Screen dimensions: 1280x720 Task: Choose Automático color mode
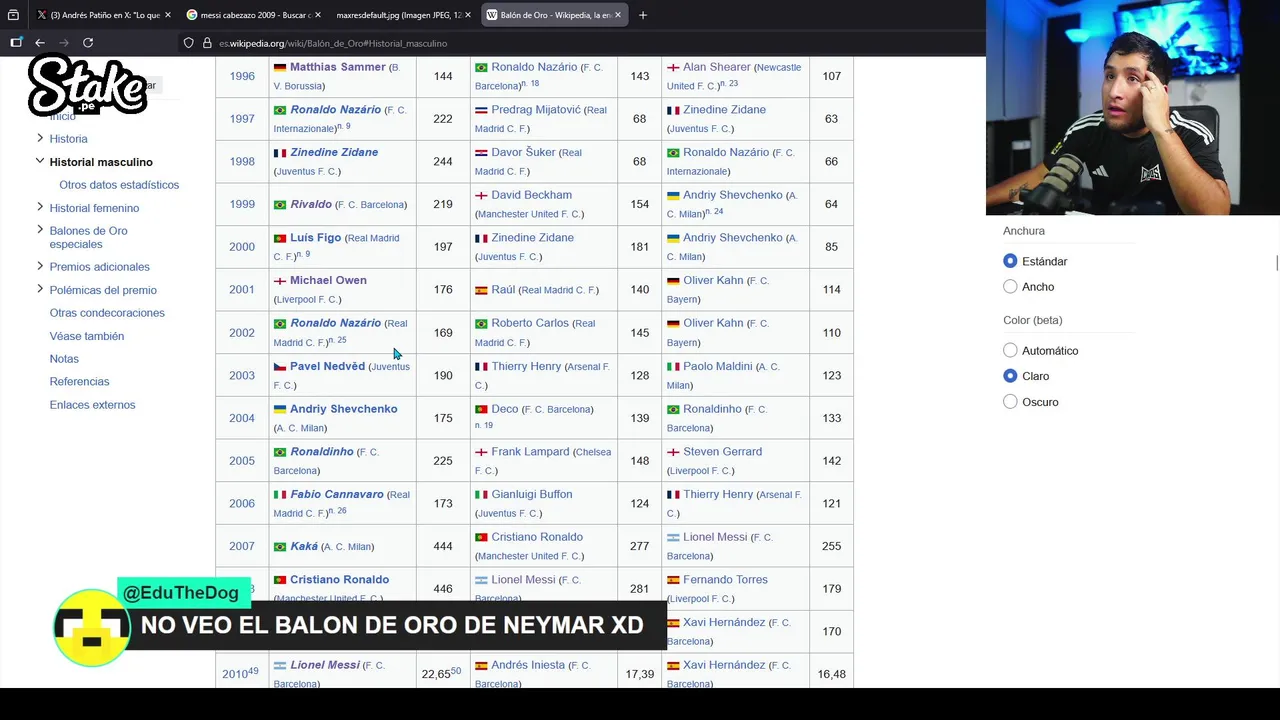[x=1010, y=351]
